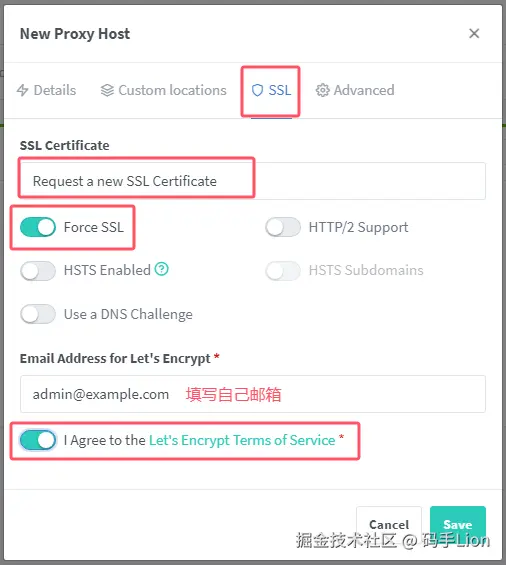Close the New Proxy Host dialog
The image size is (506, 565).
(474, 34)
